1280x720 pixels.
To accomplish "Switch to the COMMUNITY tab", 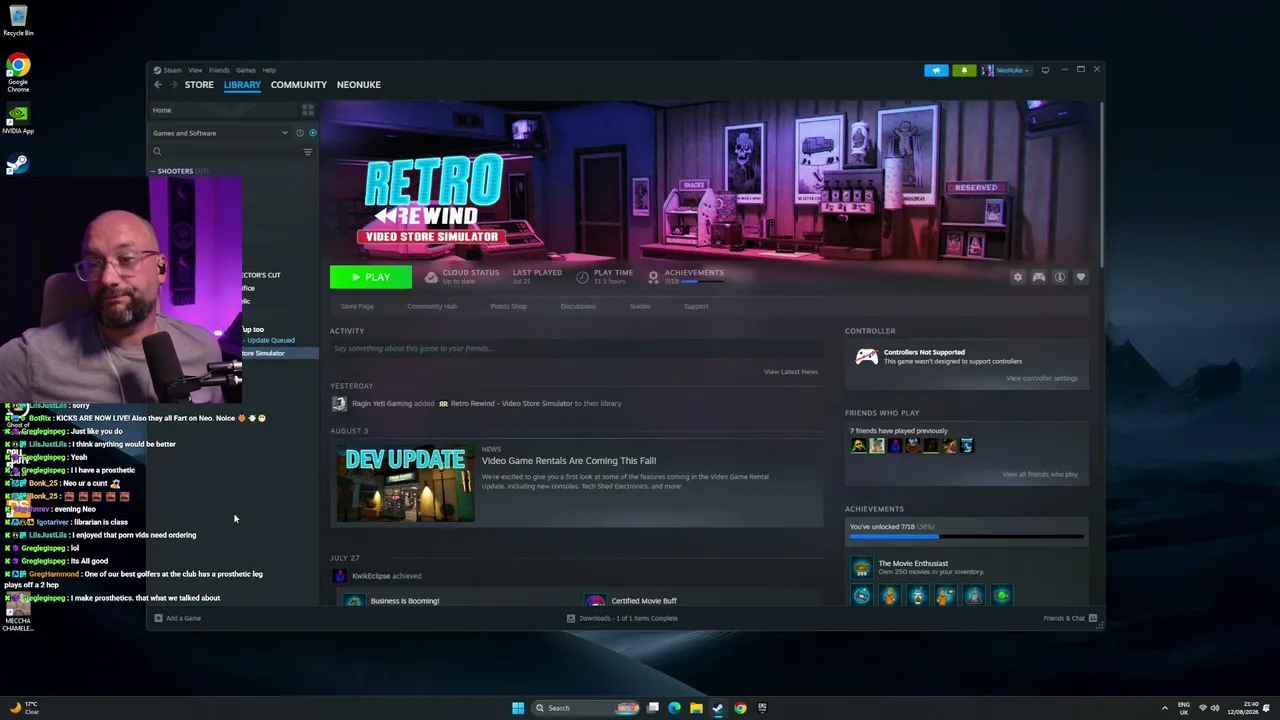I will (299, 85).
